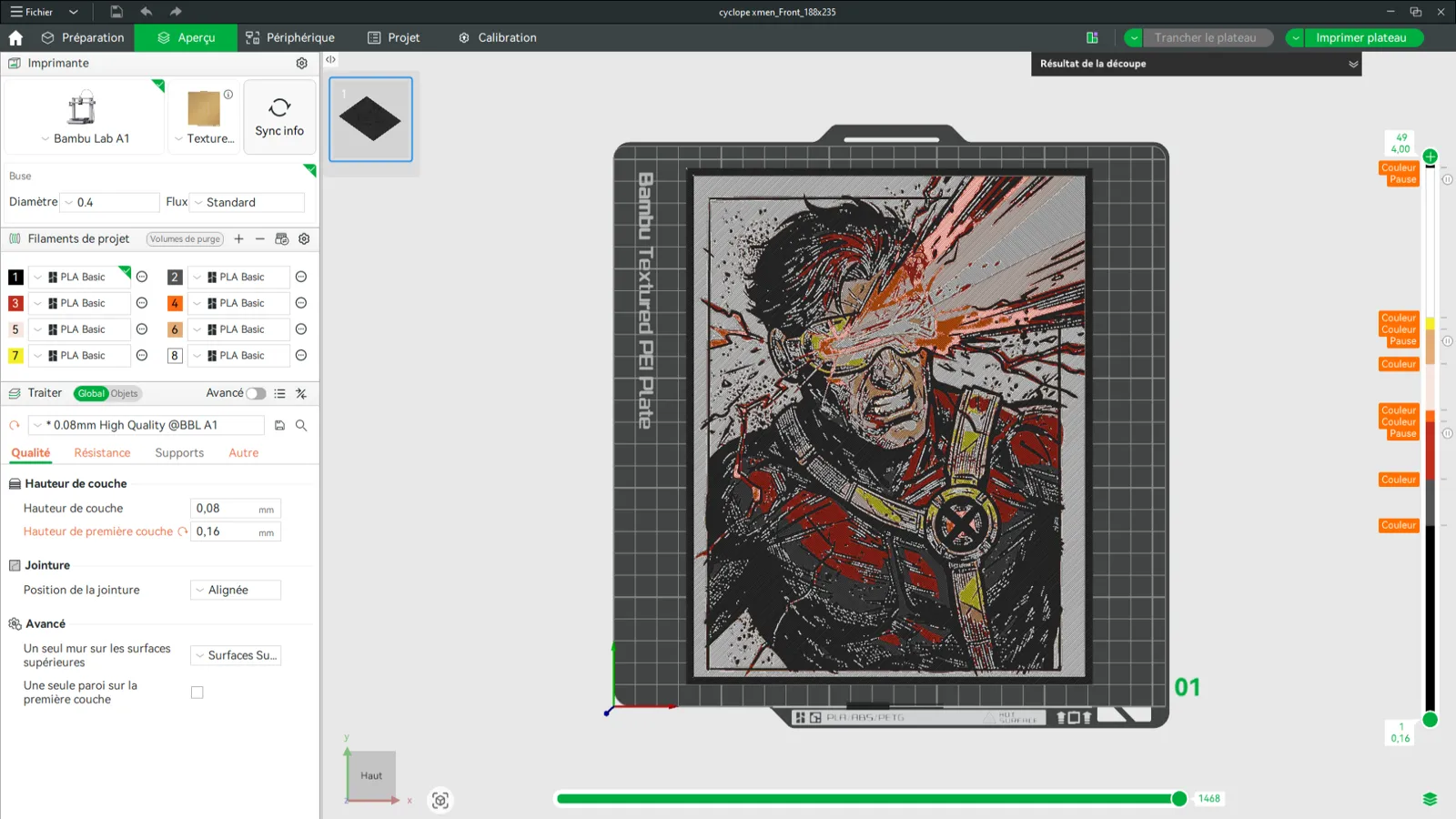Undo the last action
The image size is (1456, 819).
pyautogui.click(x=147, y=12)
